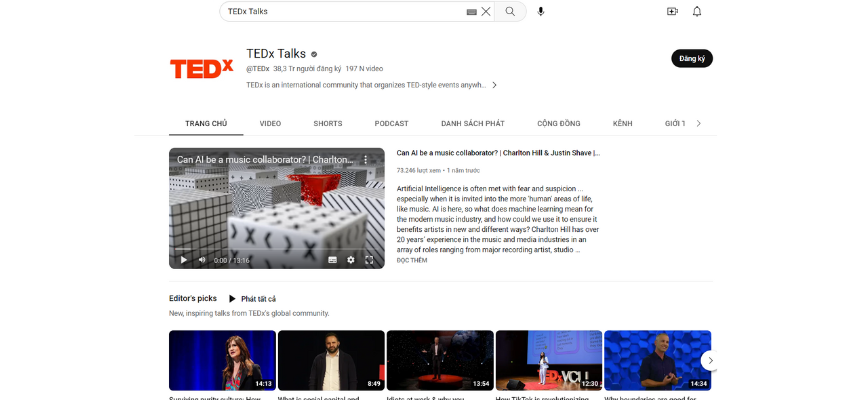
Task: Open the 'Can AI be a music collaborator?' title link
Action: 498,153
